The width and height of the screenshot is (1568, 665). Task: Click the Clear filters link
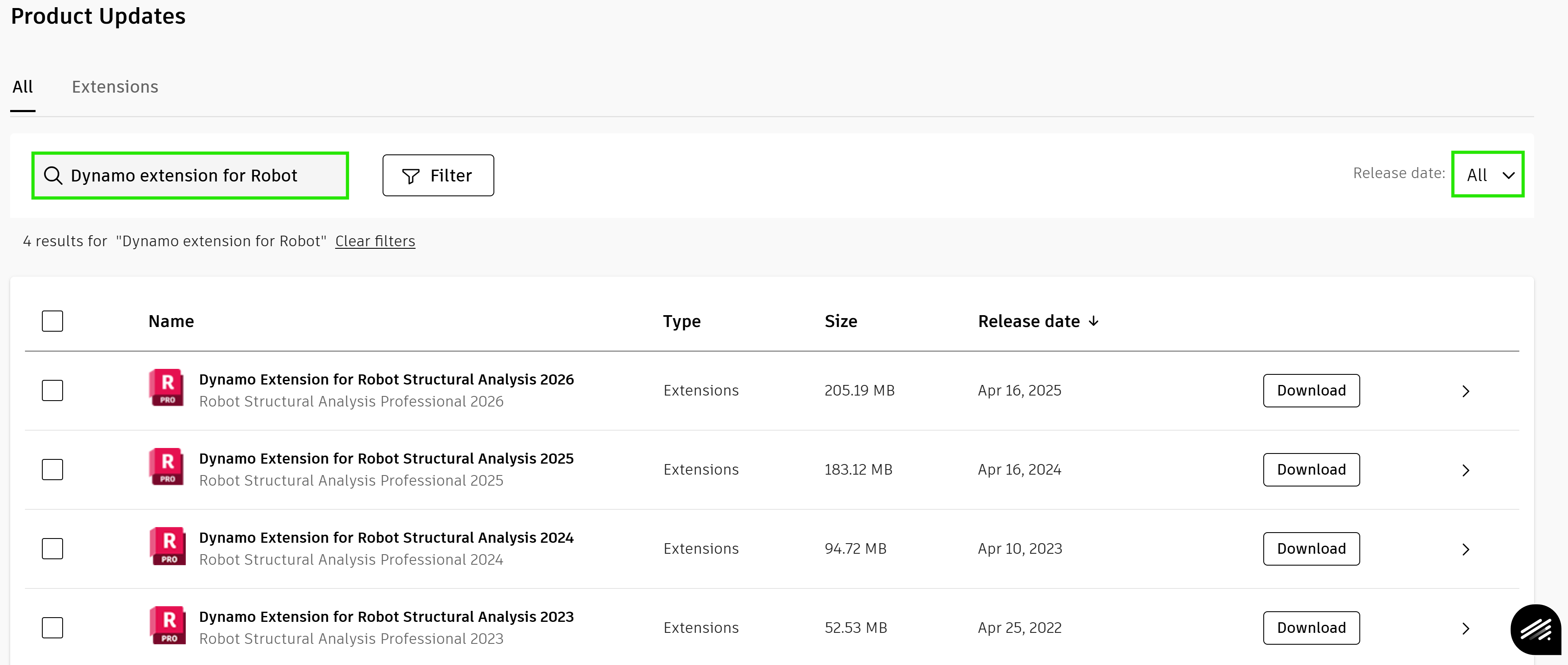[375, 241]
